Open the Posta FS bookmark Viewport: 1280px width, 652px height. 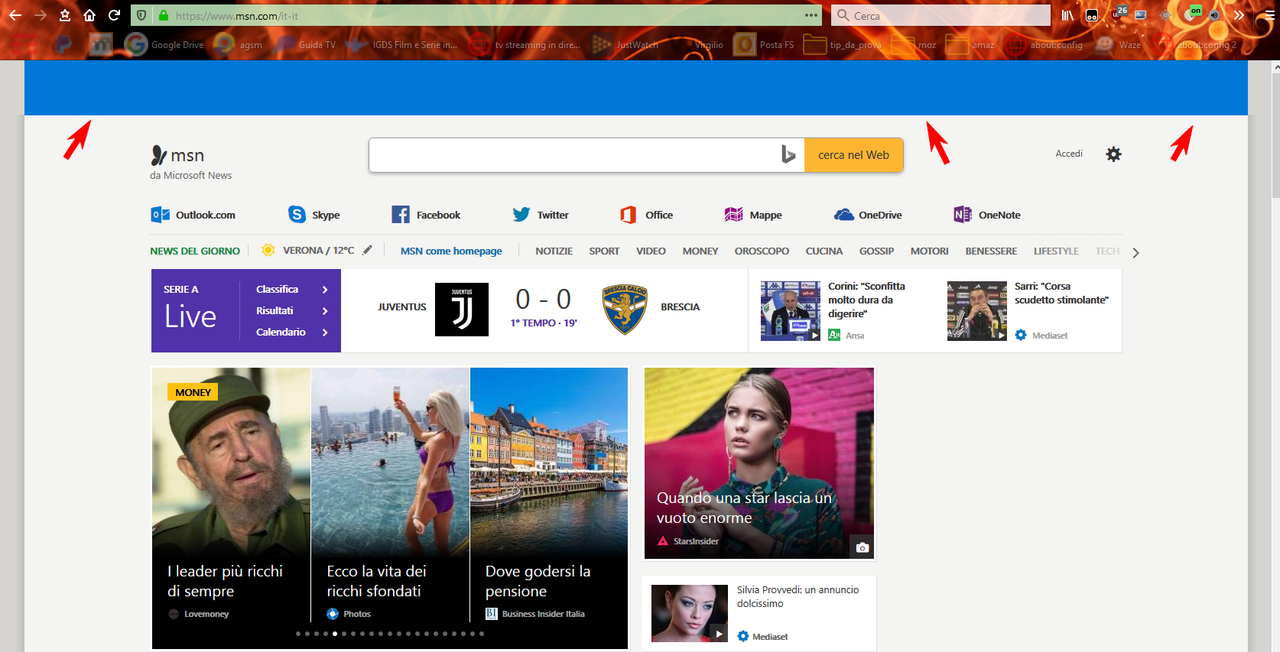pos(765,44)
